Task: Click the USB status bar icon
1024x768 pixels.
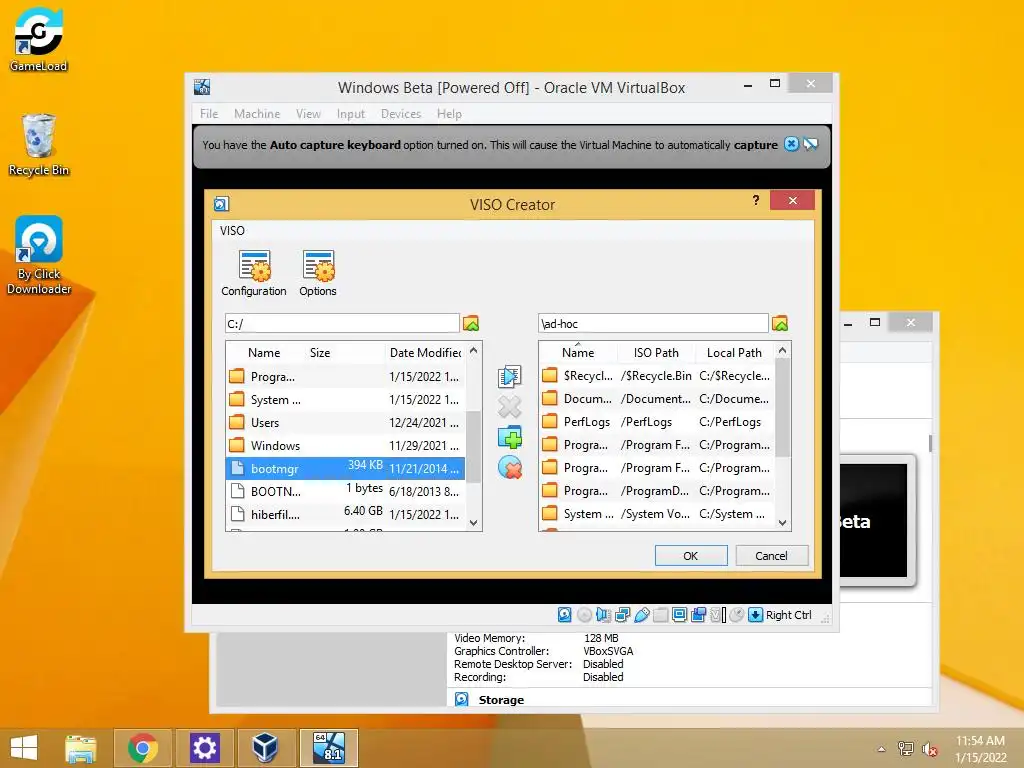Action: [x=641, y=615]
